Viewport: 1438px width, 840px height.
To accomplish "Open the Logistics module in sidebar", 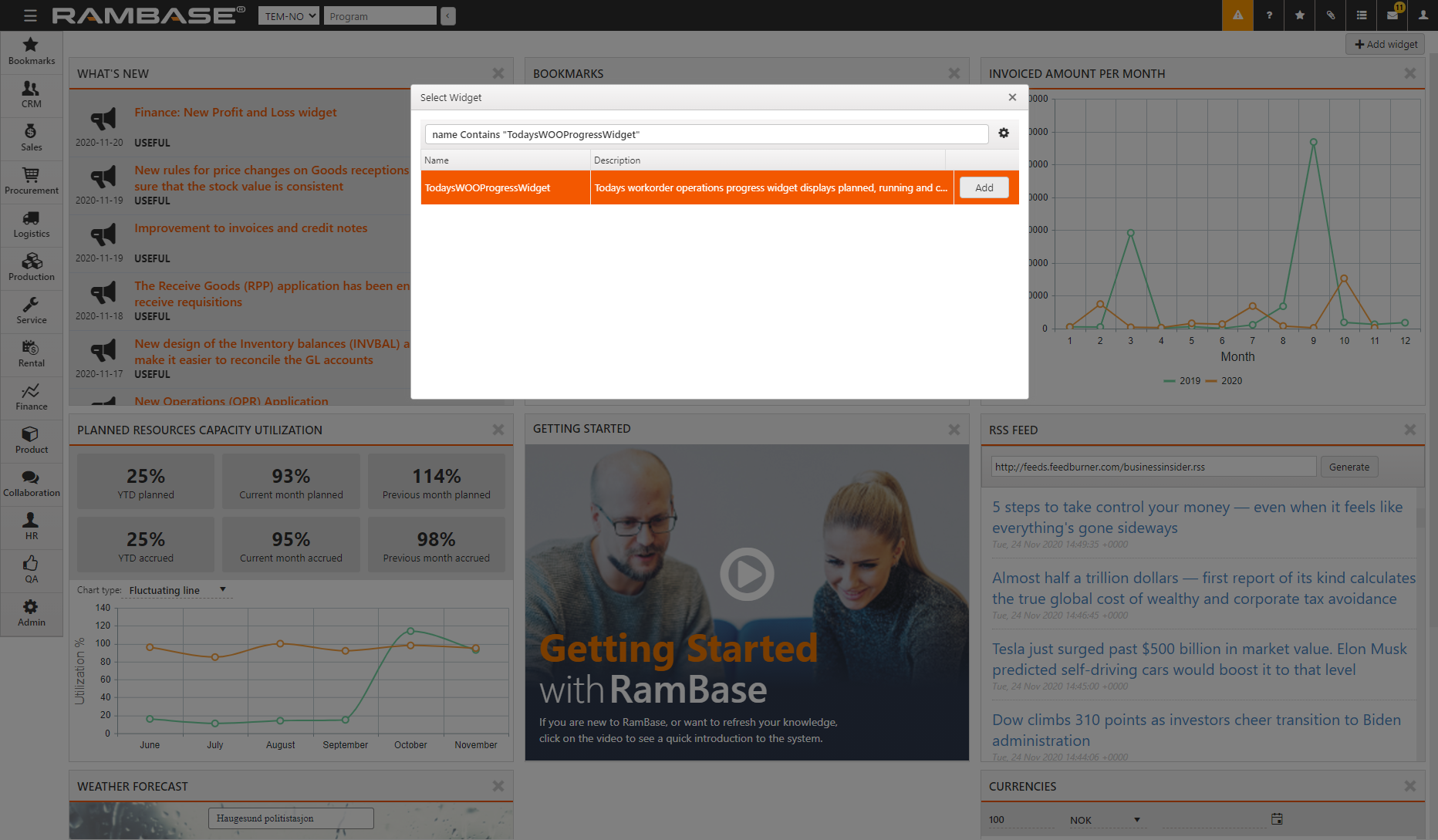I will [x=32, y=224].
